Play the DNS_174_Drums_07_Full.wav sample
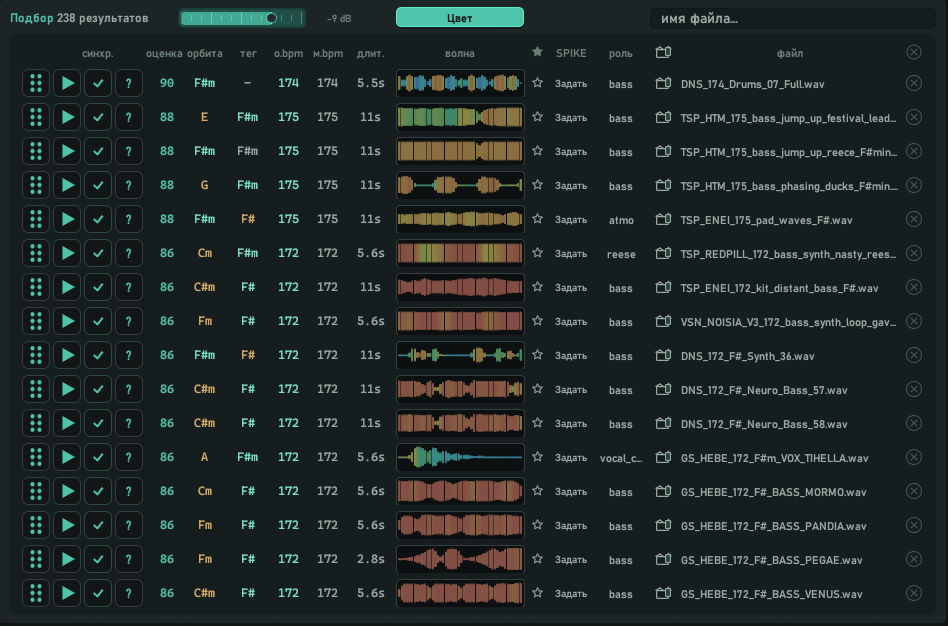The width and height of the screenshot is (948, 626). pos(67,83)
